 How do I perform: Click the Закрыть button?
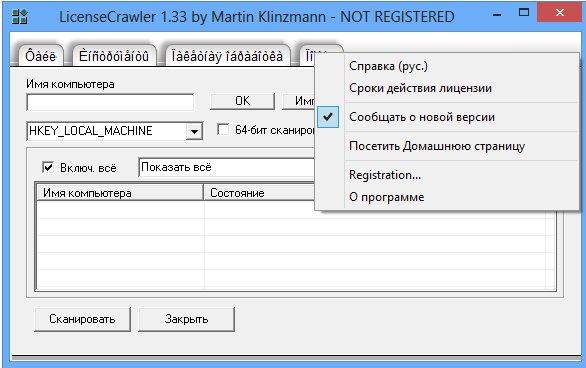click(x=186, y=319)
